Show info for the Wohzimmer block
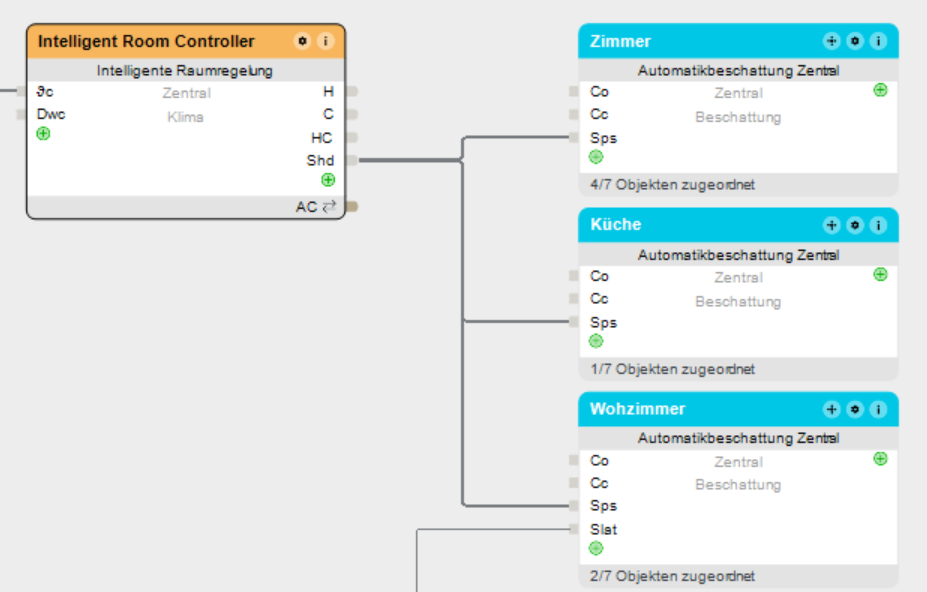927x592 pixels. (x=878, y=409)
